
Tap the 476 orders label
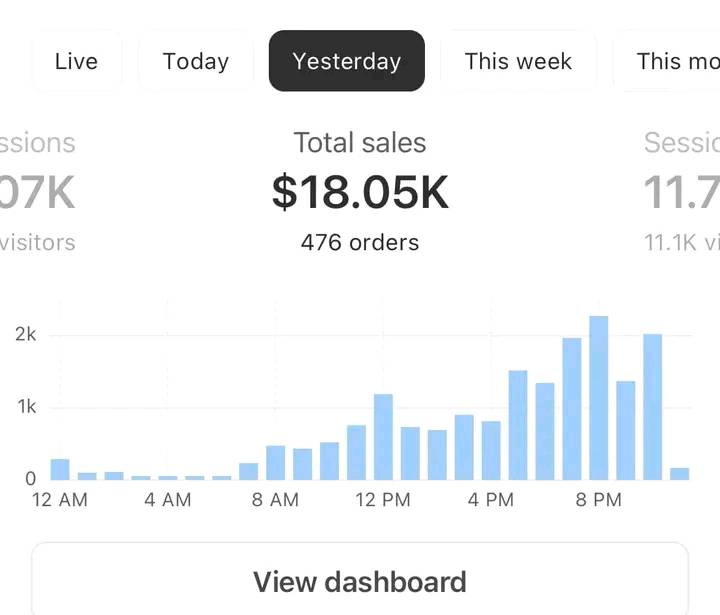(360, 242)
